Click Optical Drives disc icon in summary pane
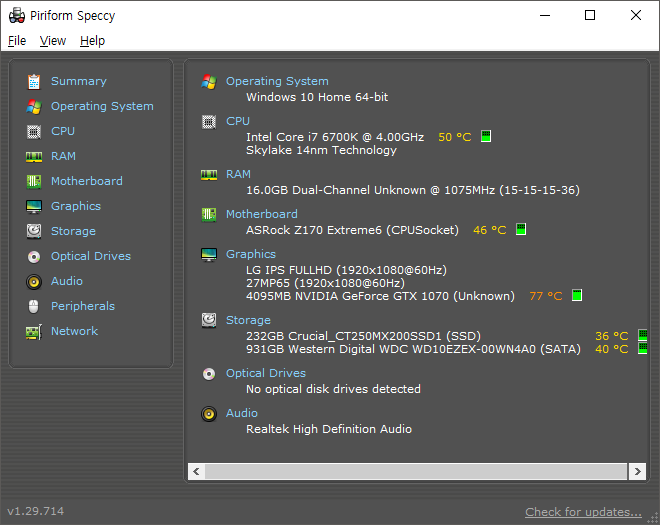The width and height of the screenshot is (660, 525). pos(209,373)
